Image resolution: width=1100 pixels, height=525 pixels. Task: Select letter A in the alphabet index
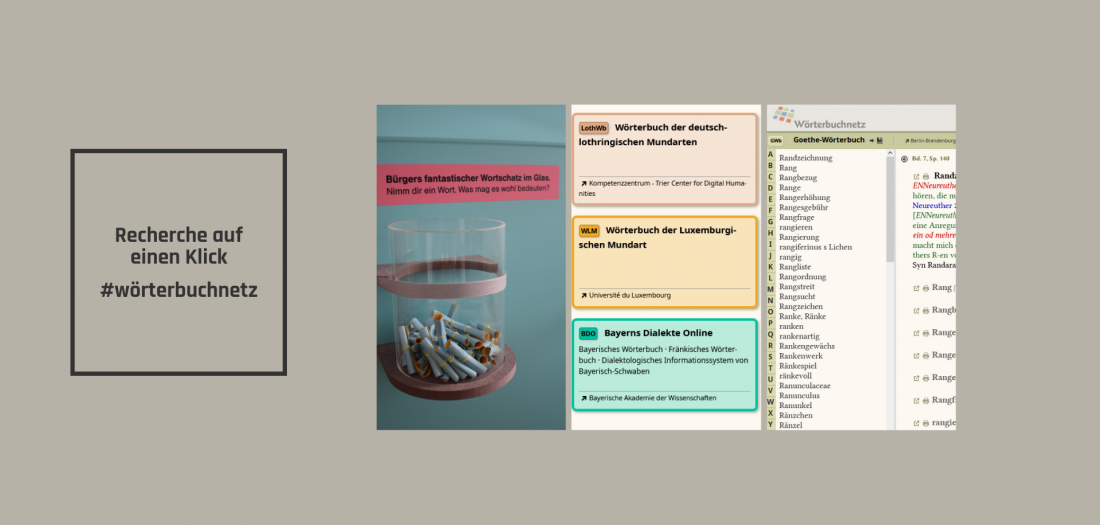(770, 154)
